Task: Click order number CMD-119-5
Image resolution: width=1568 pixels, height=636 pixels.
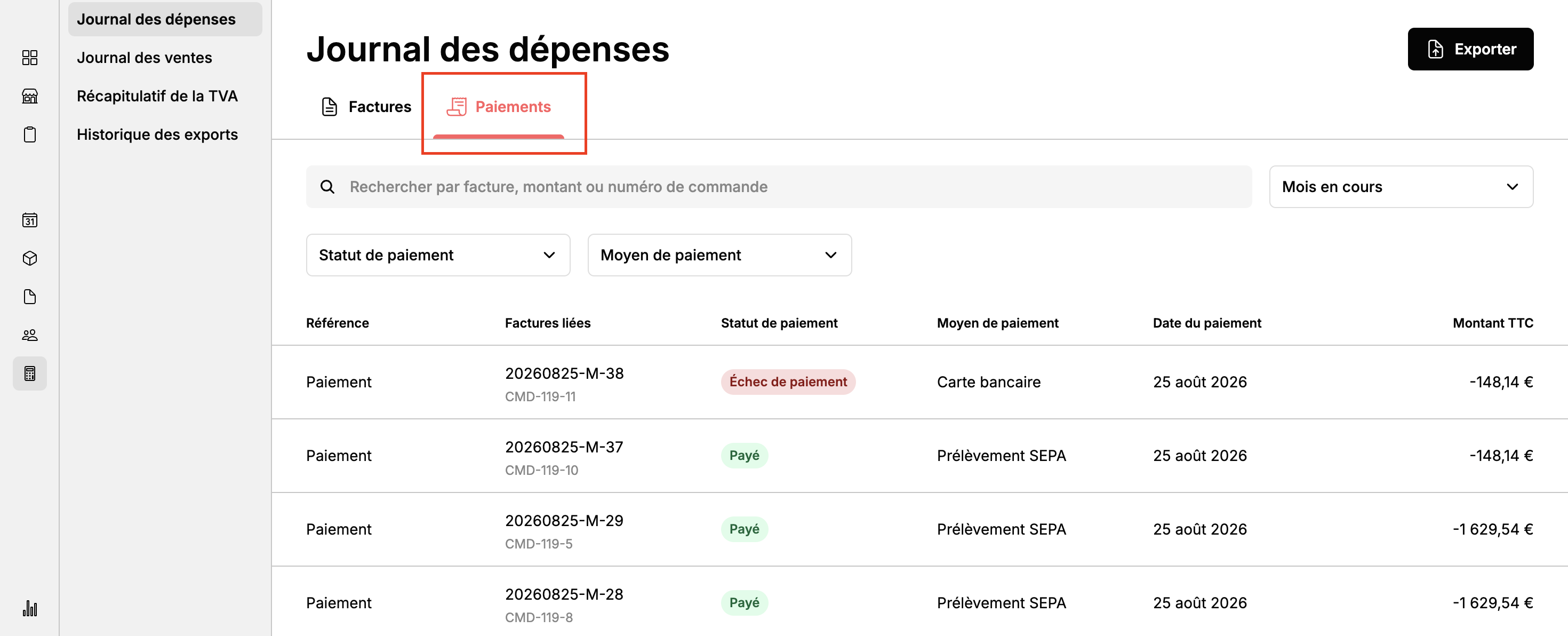Action: (x=539, y=544)
